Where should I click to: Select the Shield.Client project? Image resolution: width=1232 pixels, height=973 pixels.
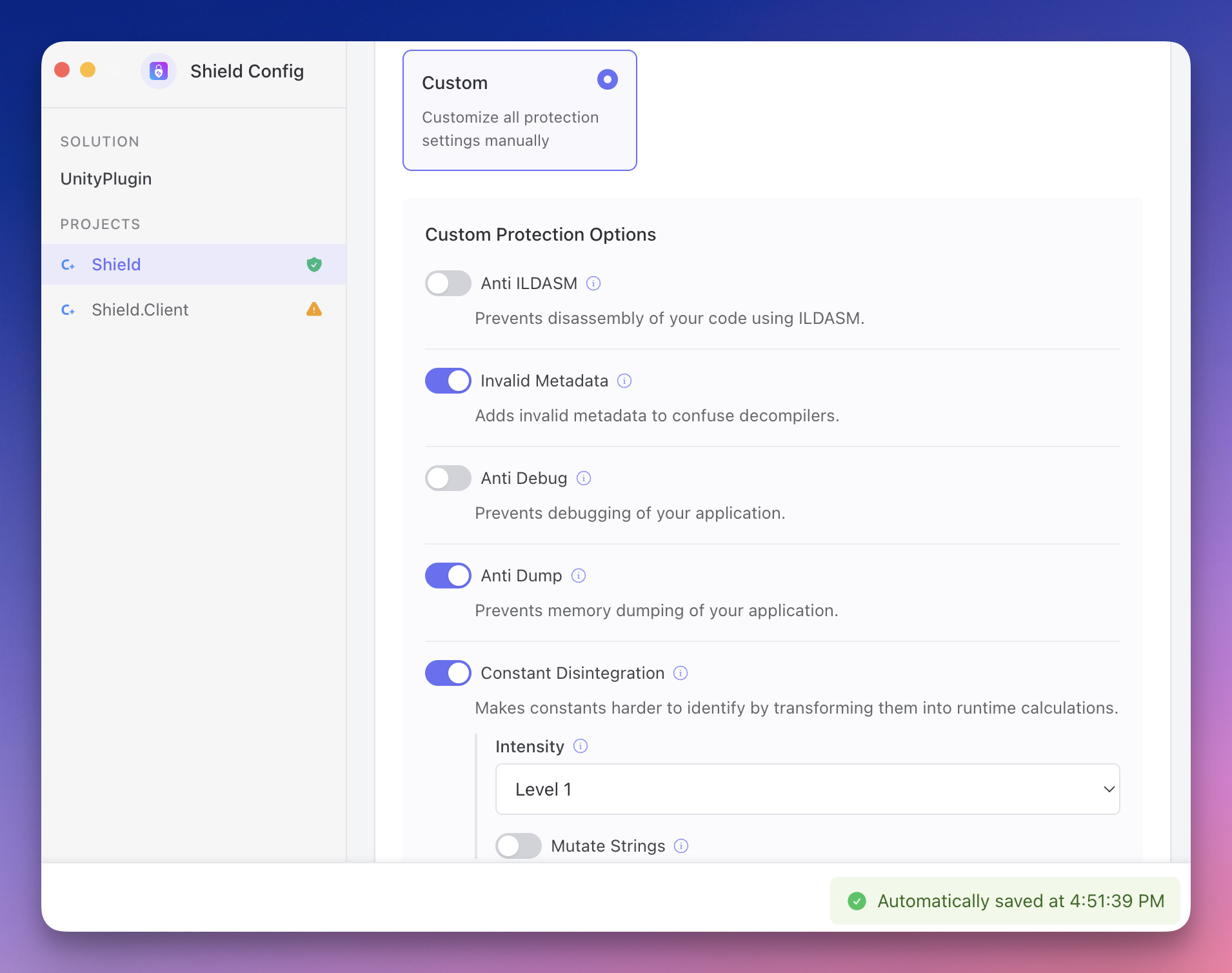point(141,309)
